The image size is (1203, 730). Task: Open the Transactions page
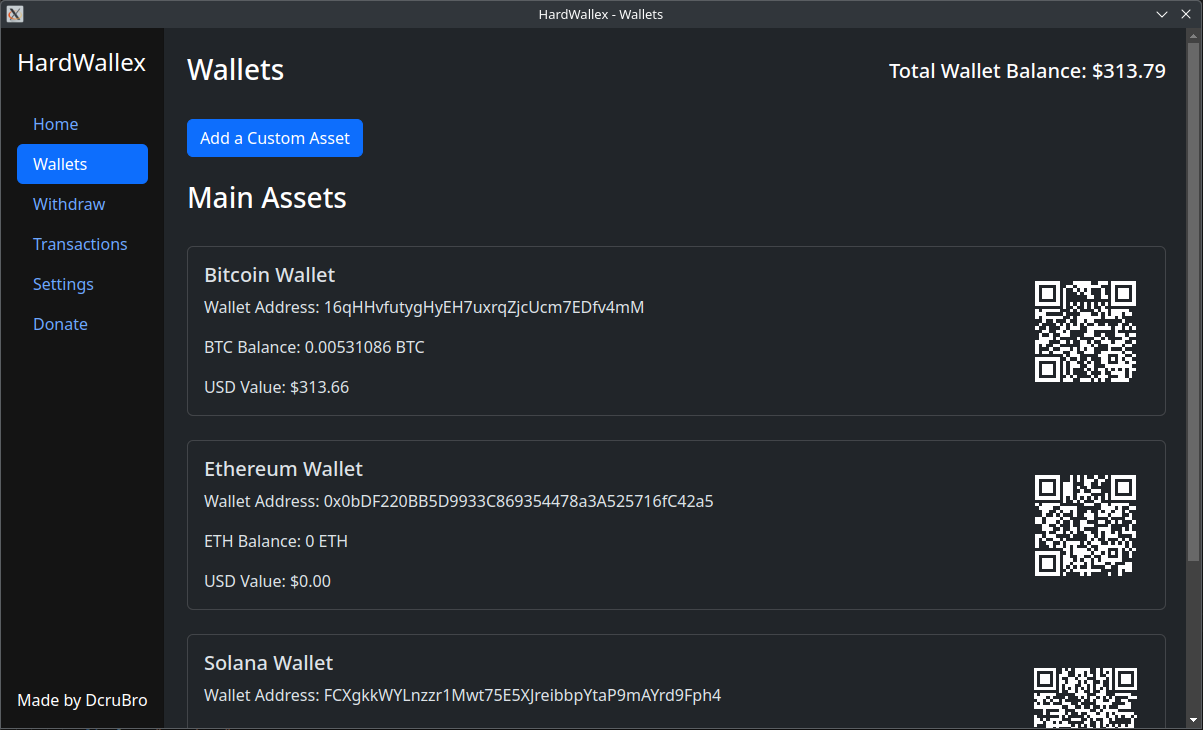(x=82, y=244)
